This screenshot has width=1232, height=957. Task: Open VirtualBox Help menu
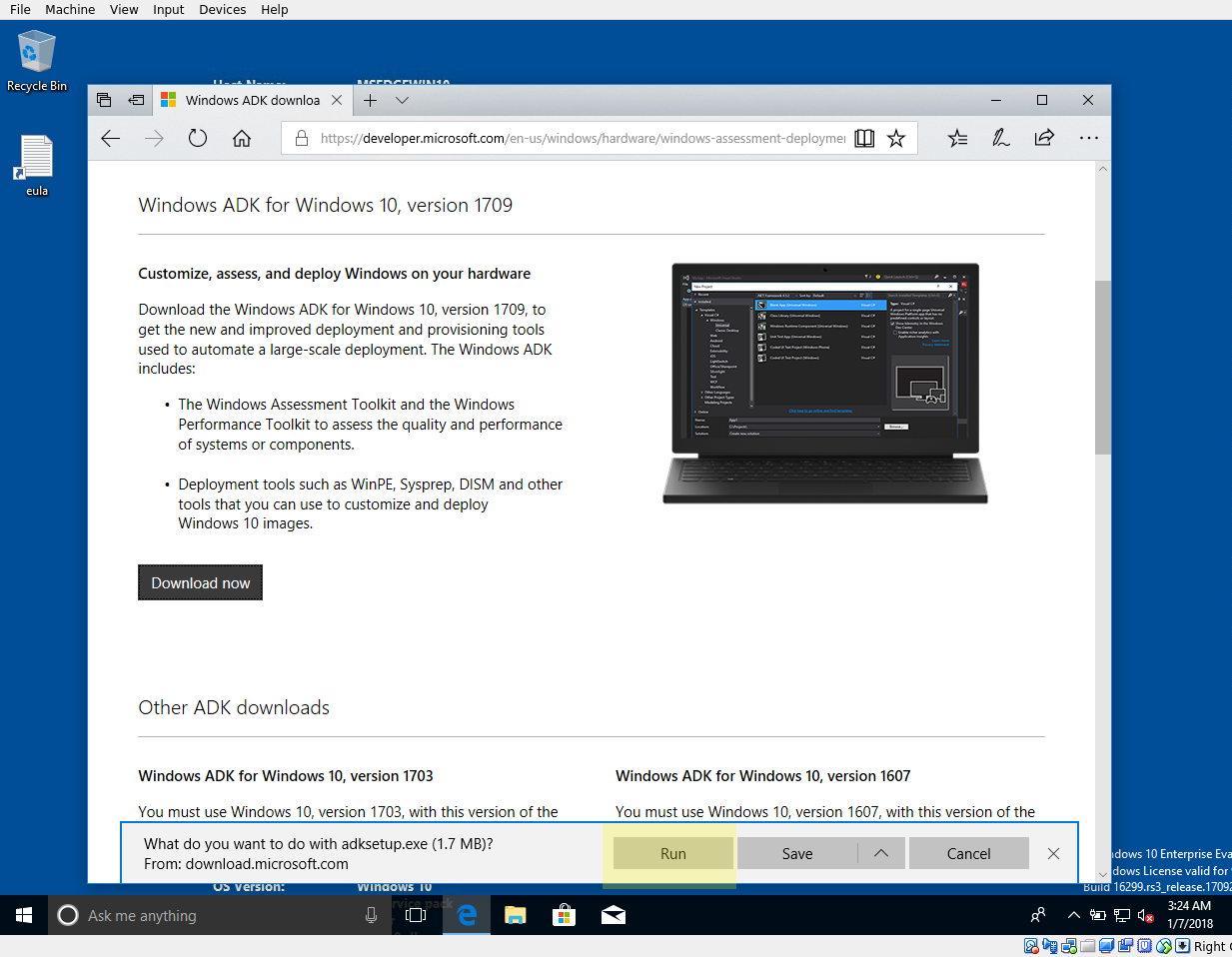coord(275,9)
